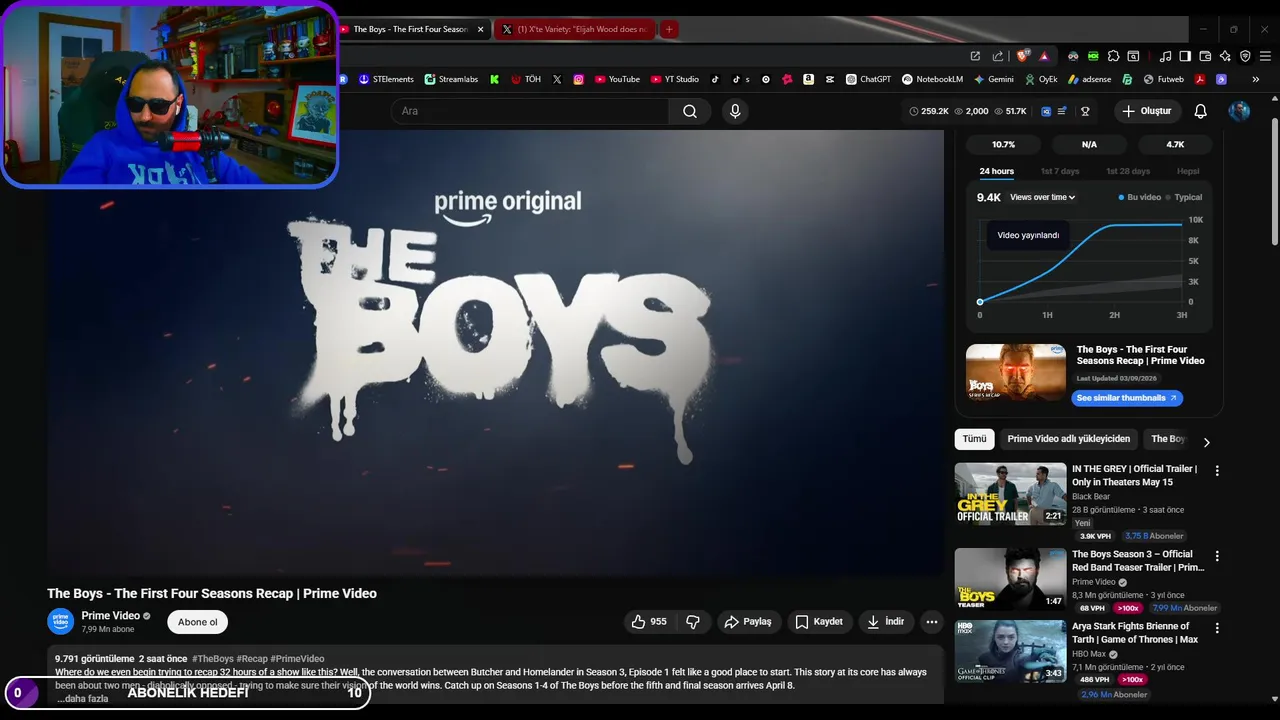The width and height of the screenshot is (1280, 720).
Task: Switch to X'te Variety browser tab
Action: point(574,29)
